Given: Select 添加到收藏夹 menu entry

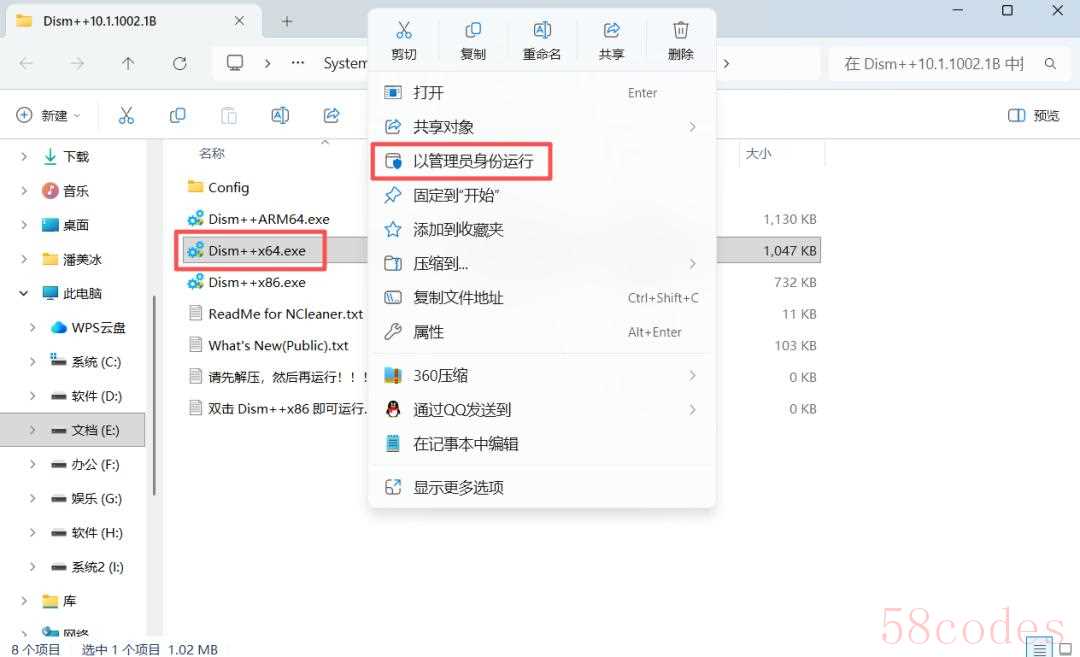Looking at the screenshot, I should click(542, 229).
